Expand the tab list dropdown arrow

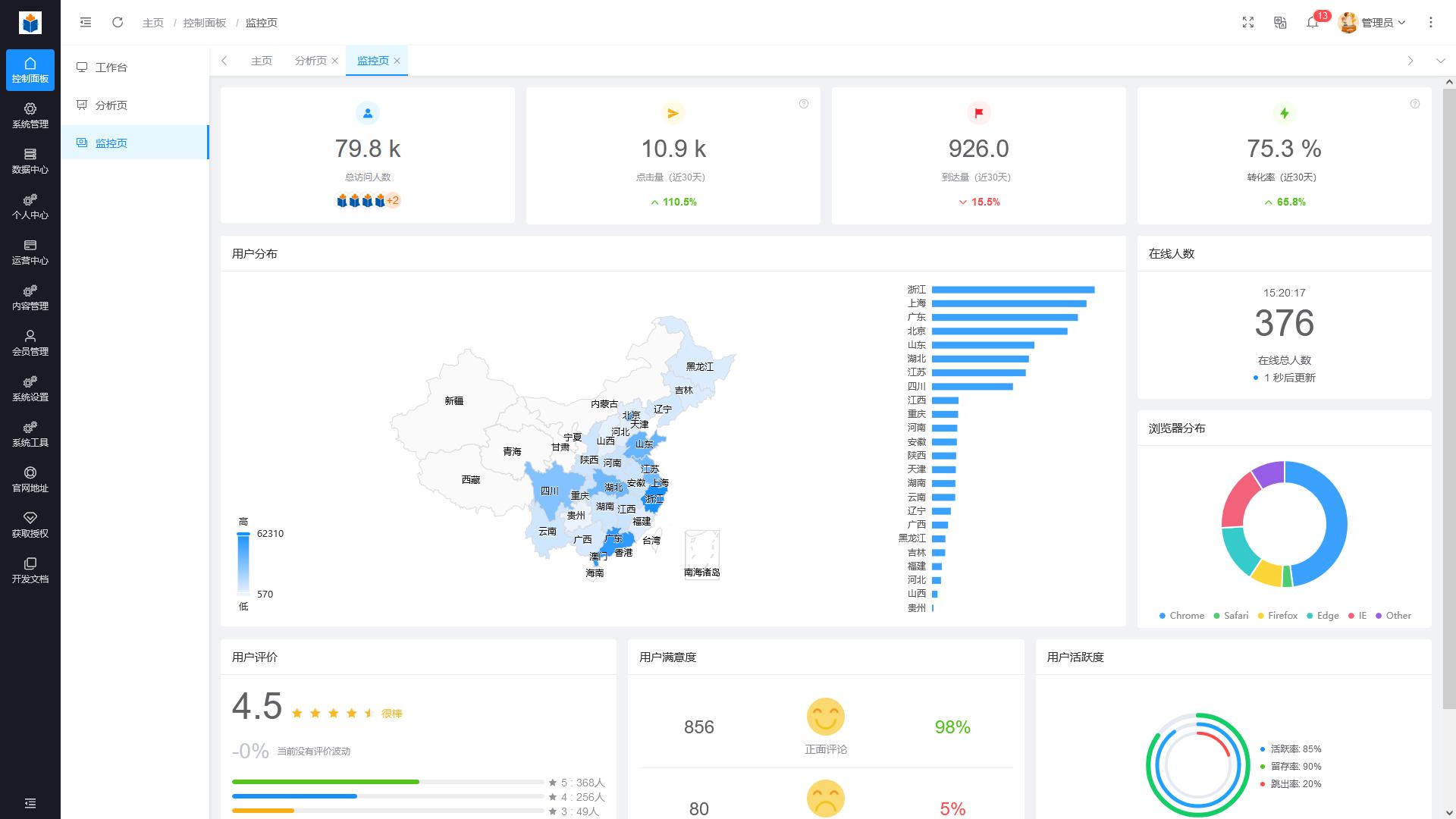[x=1440, y=61]
